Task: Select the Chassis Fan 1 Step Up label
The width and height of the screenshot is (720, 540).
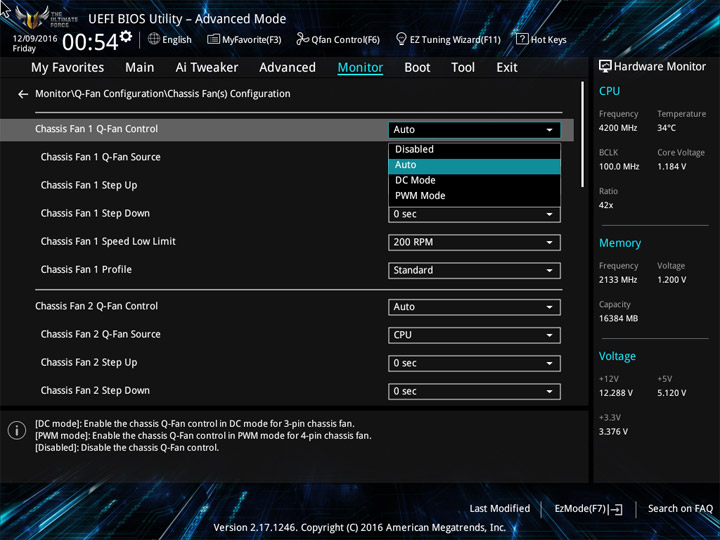Action: (89, 185)
